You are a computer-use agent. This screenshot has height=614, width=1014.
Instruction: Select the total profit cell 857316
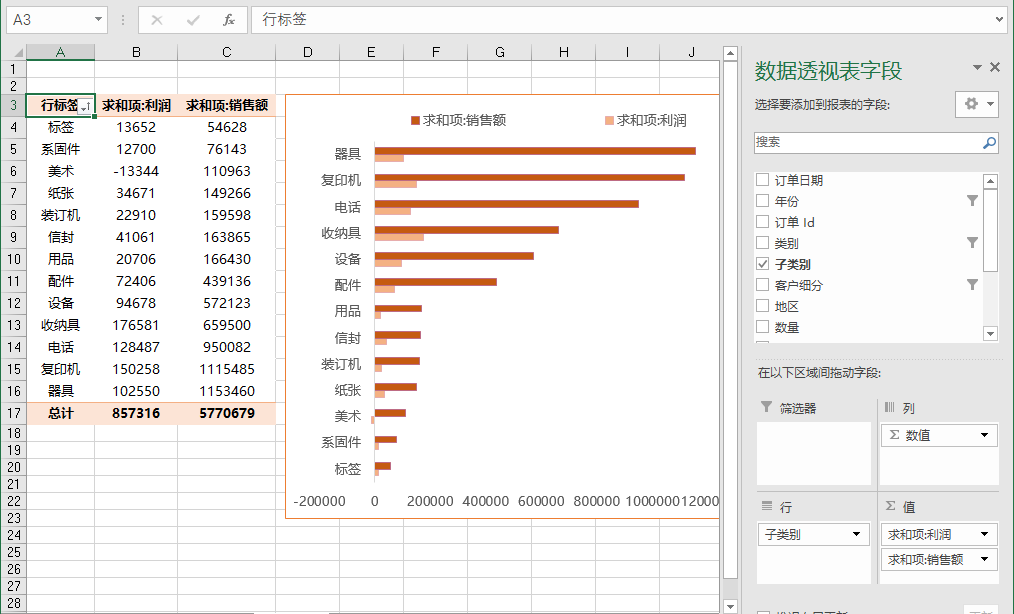coord(136,413)
